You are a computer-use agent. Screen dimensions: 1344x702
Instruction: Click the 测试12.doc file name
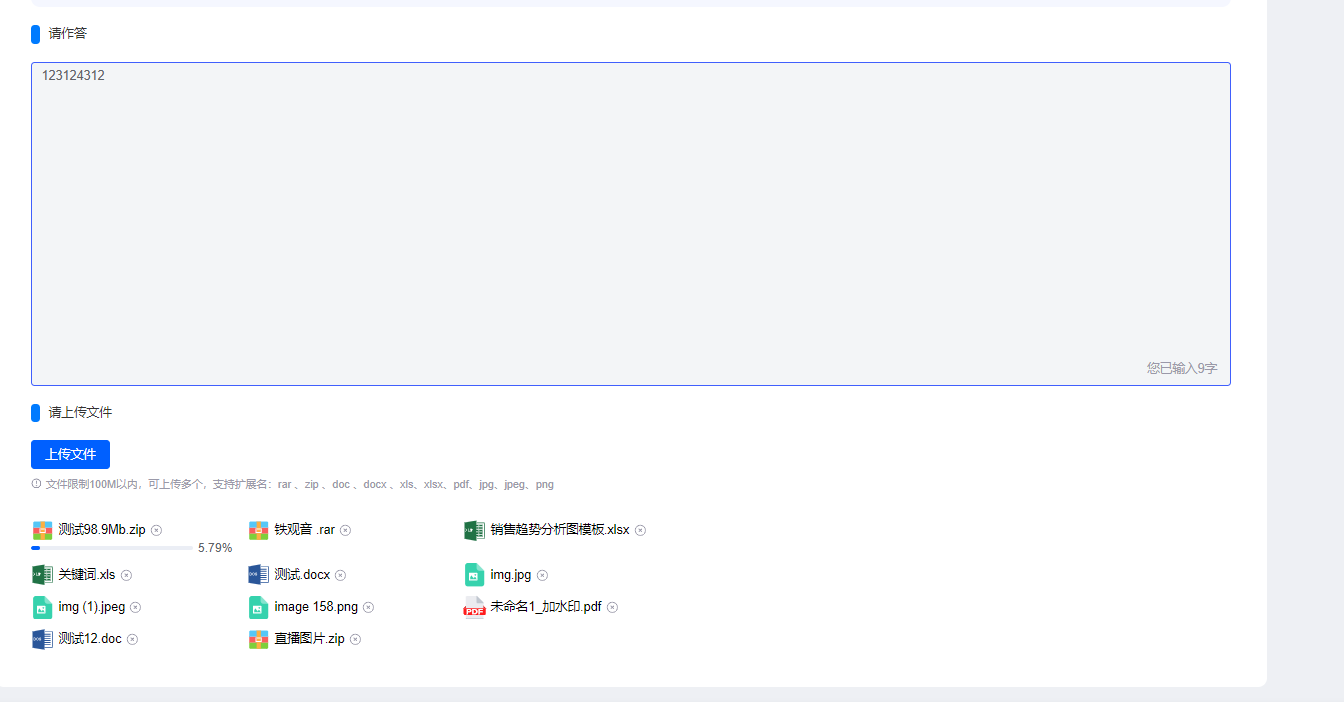(90, 639)
